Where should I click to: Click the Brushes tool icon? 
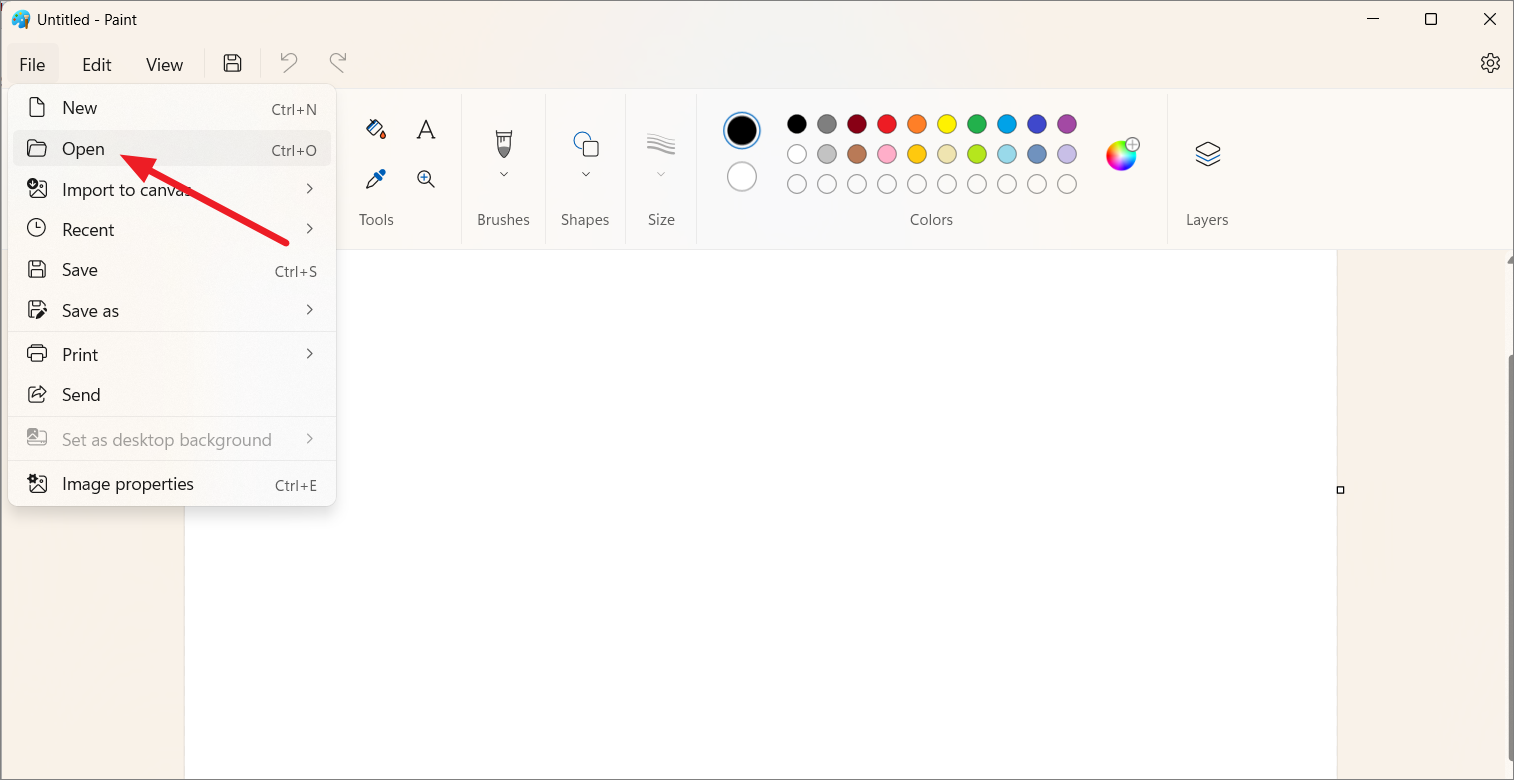pos(503,144)
